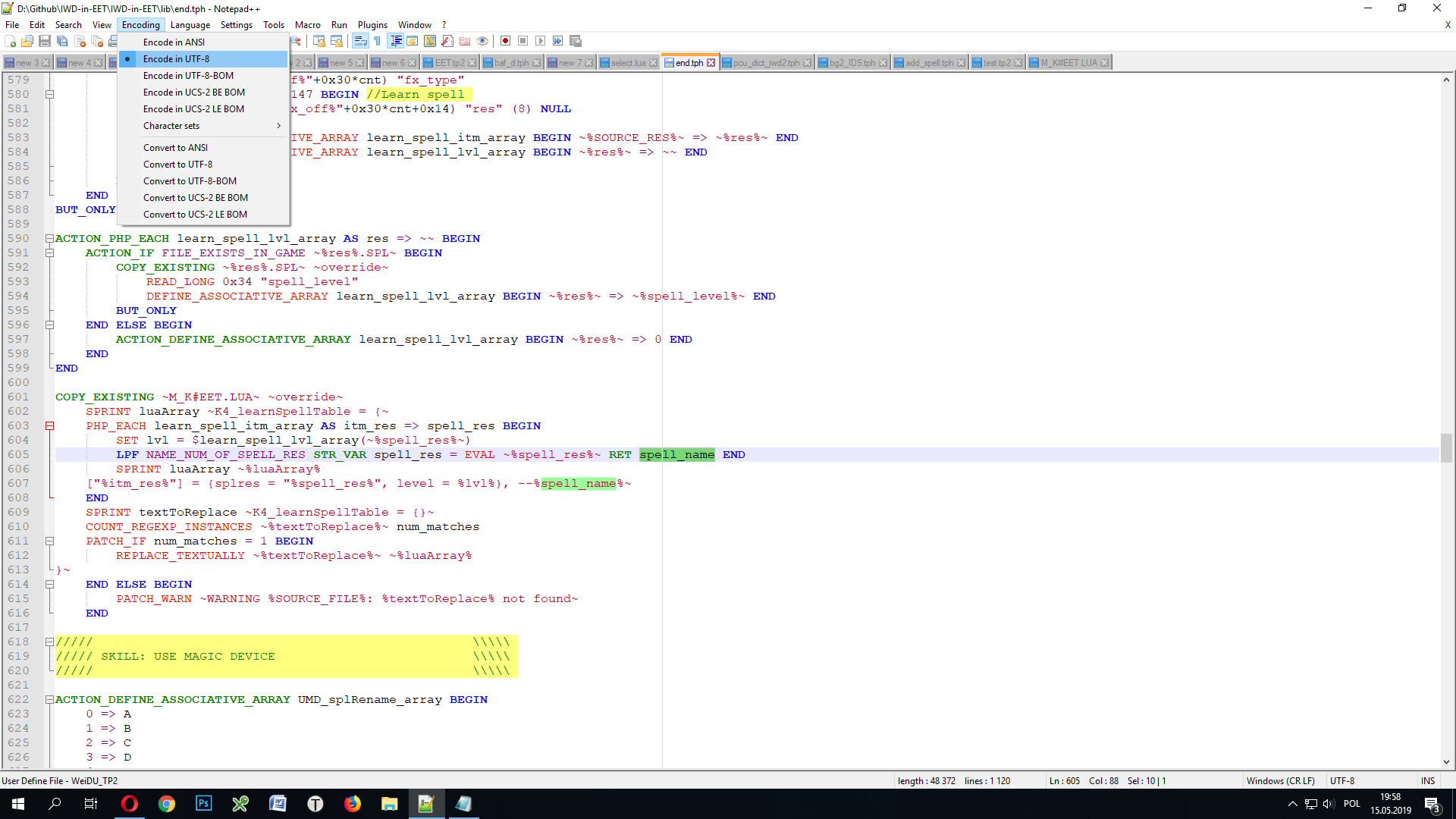Select Encode in UTF-8 option
The width and height of the screenshot is (1456, 819).
(203, 59)
